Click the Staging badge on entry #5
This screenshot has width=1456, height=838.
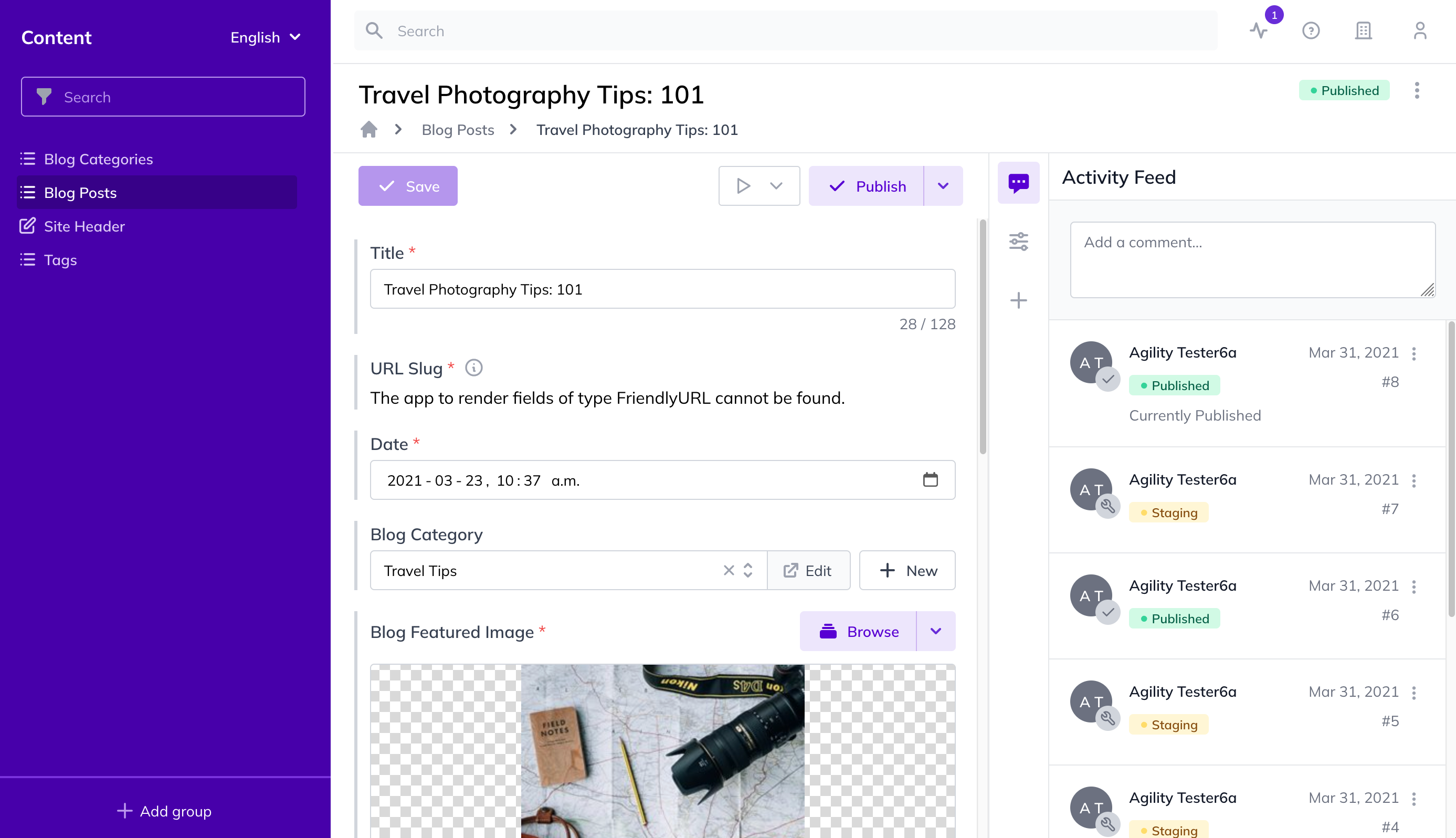coord(1168,725)
